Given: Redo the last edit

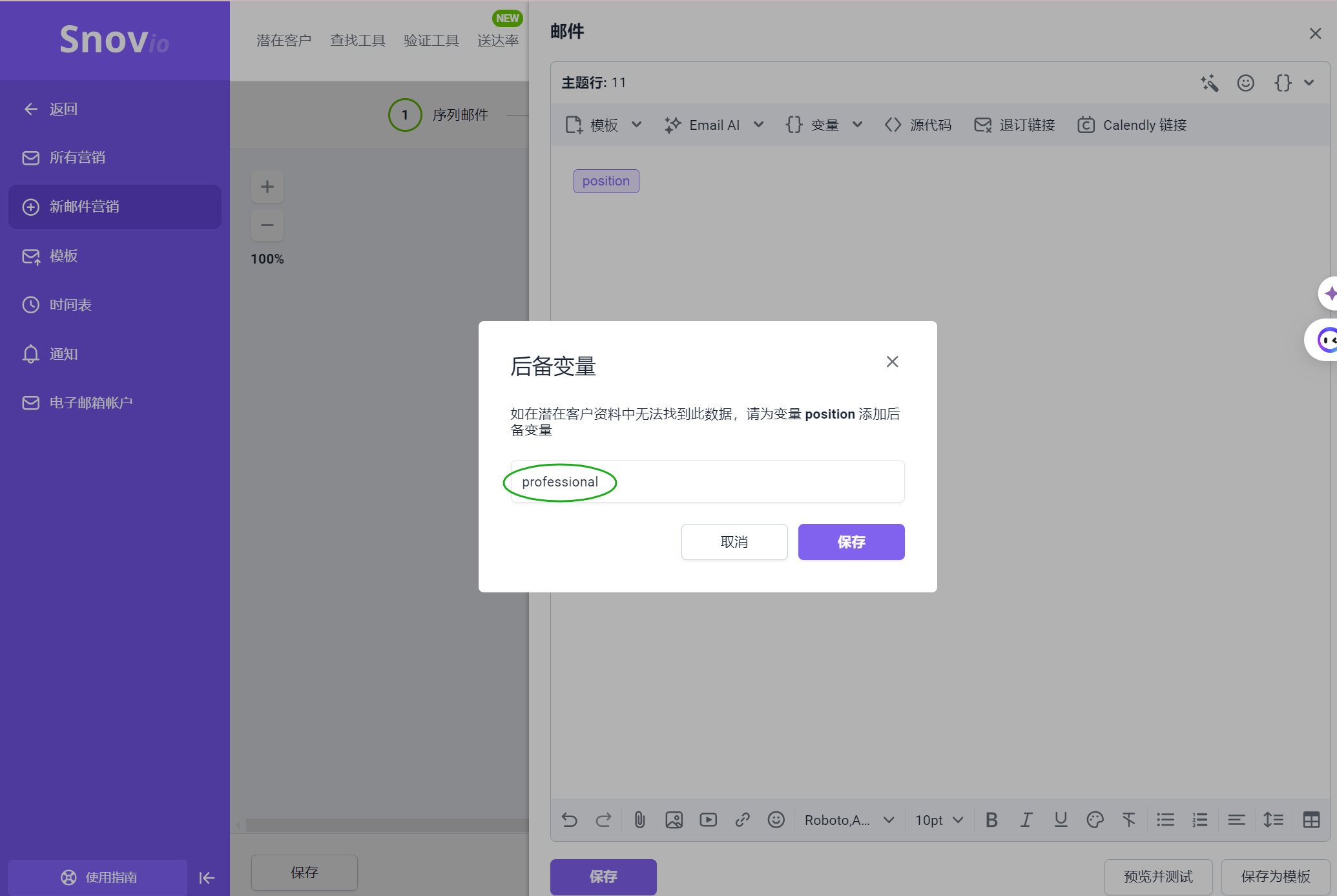Looking at the screenshot, I should 603,820.
